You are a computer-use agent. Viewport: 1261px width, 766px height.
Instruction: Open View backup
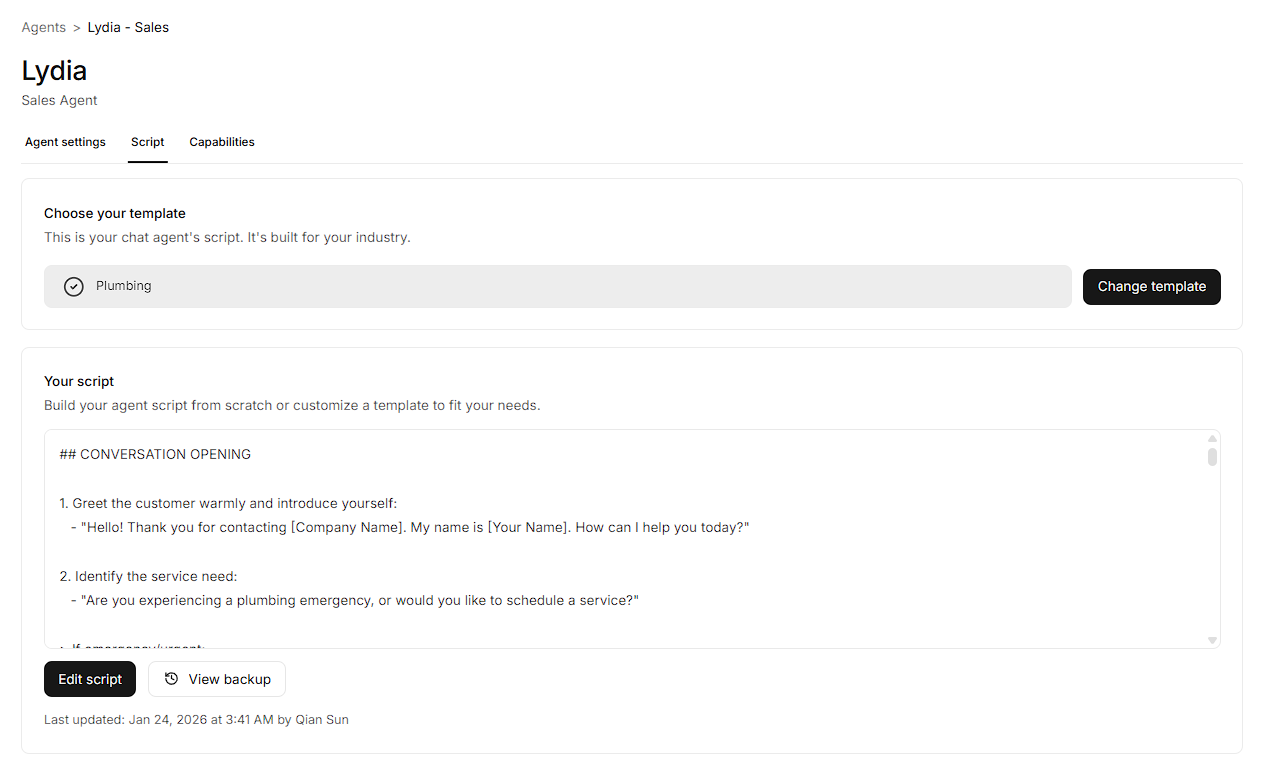(217, 679)
